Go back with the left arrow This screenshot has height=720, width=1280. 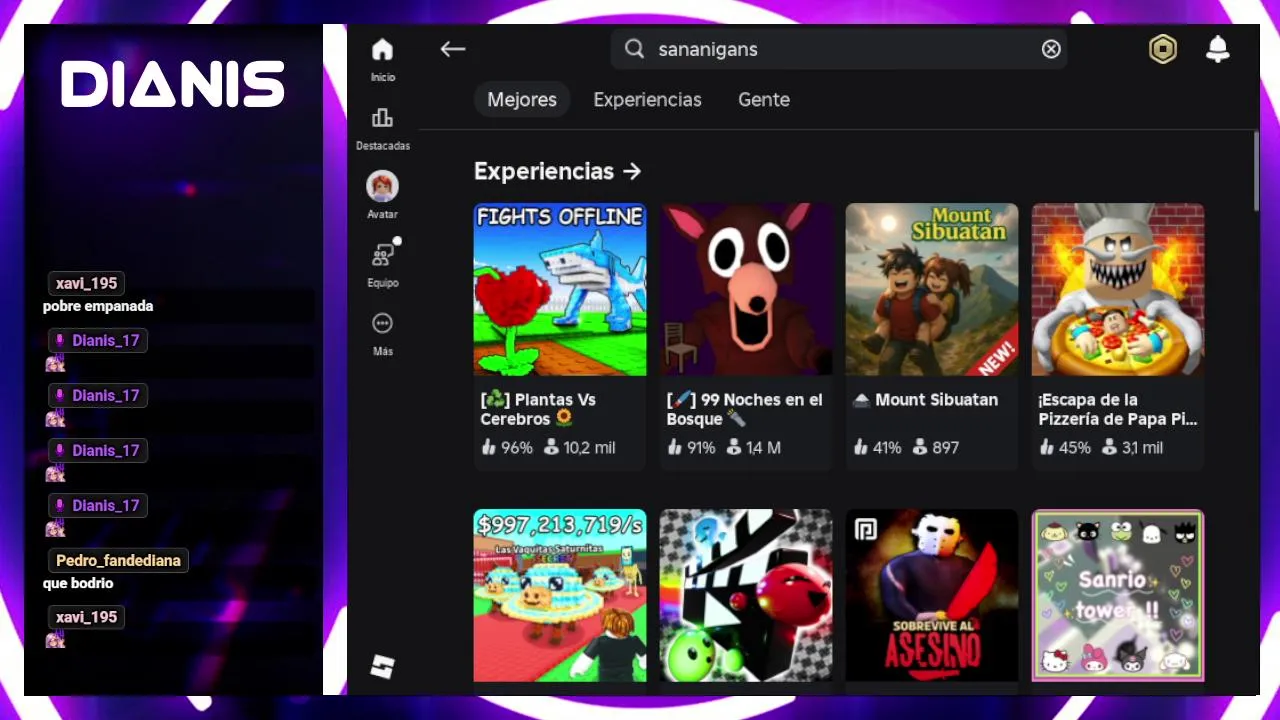(x=453, y=49)
